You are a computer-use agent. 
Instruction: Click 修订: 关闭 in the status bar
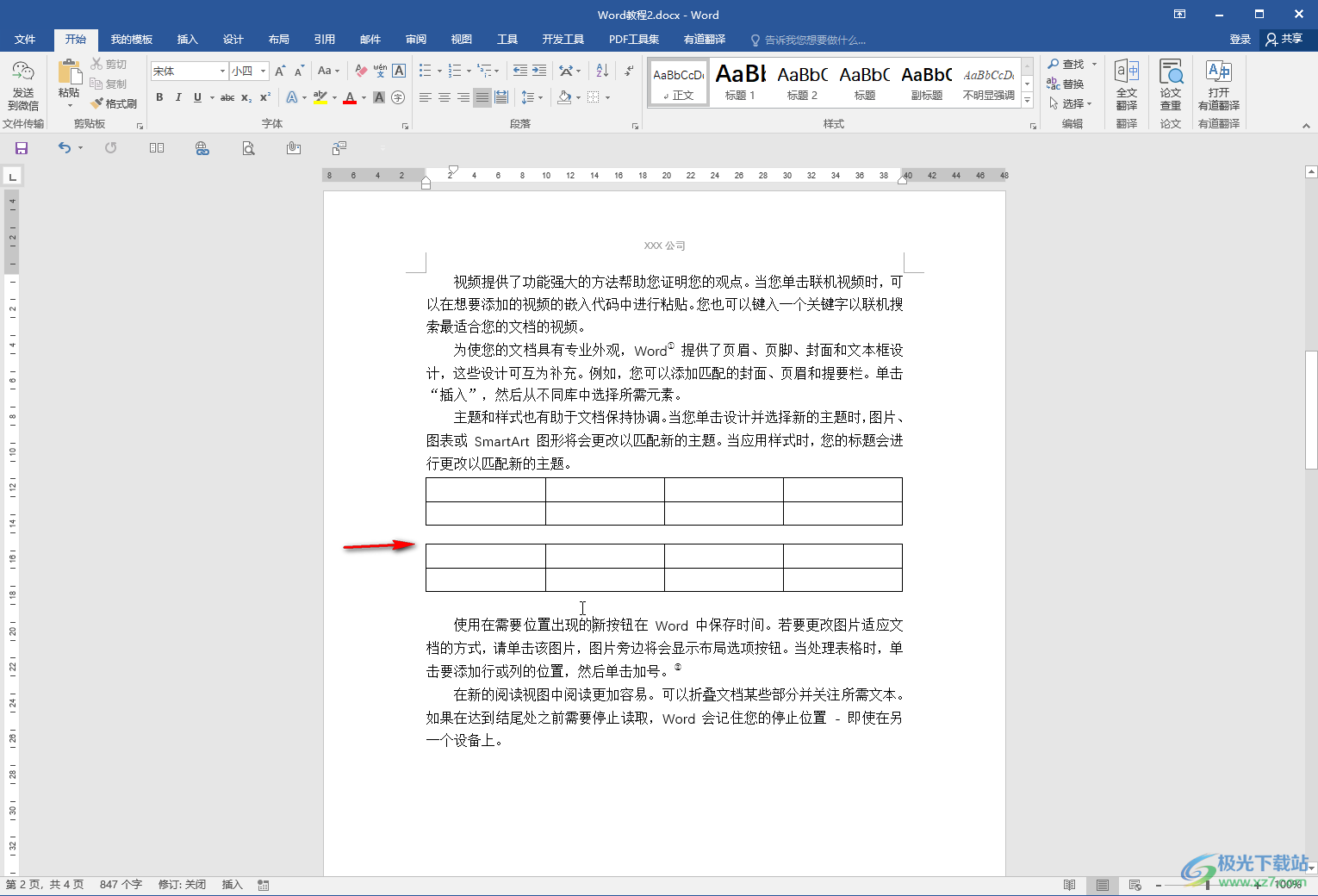point(182,885)
